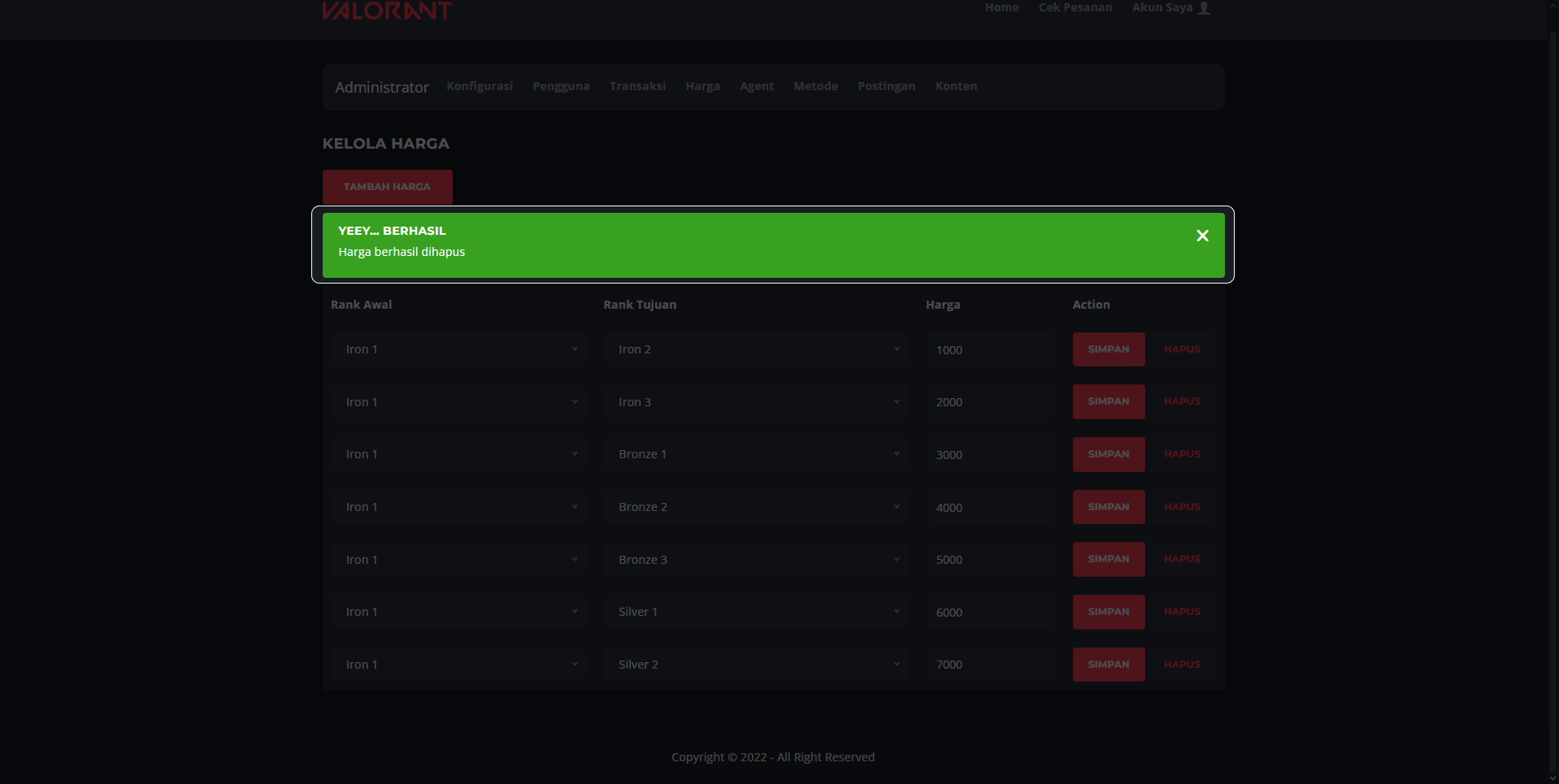
Task: Expand Rank Tujuan dropdown showing Iron 3
Action: click(x=756, y=402)
